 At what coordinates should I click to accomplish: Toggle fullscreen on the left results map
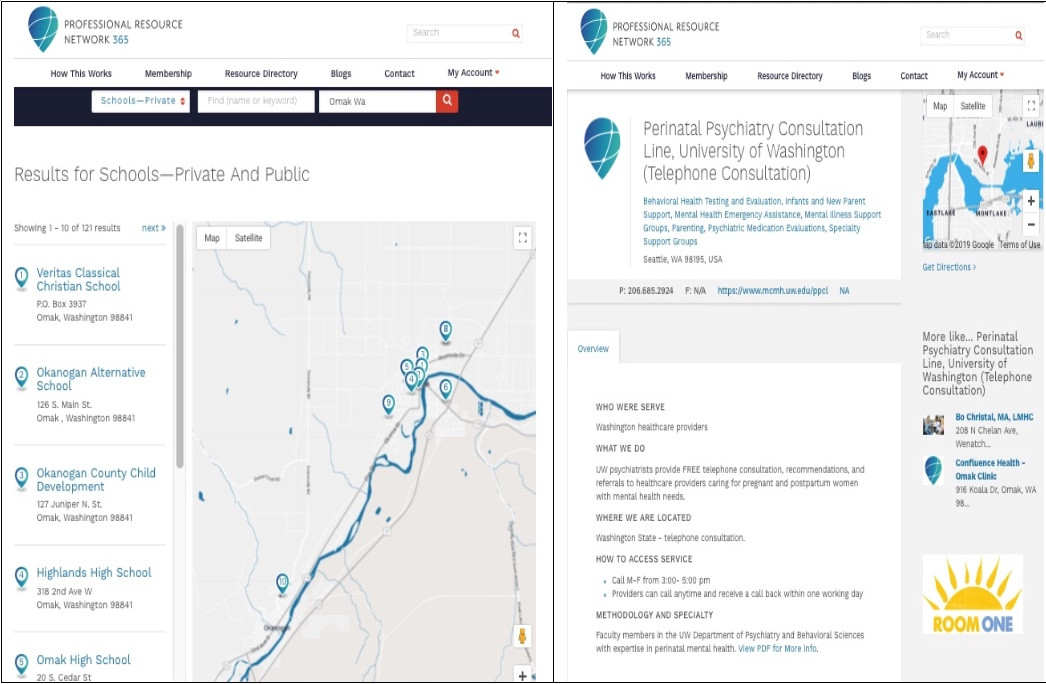[x=521, y=238]
